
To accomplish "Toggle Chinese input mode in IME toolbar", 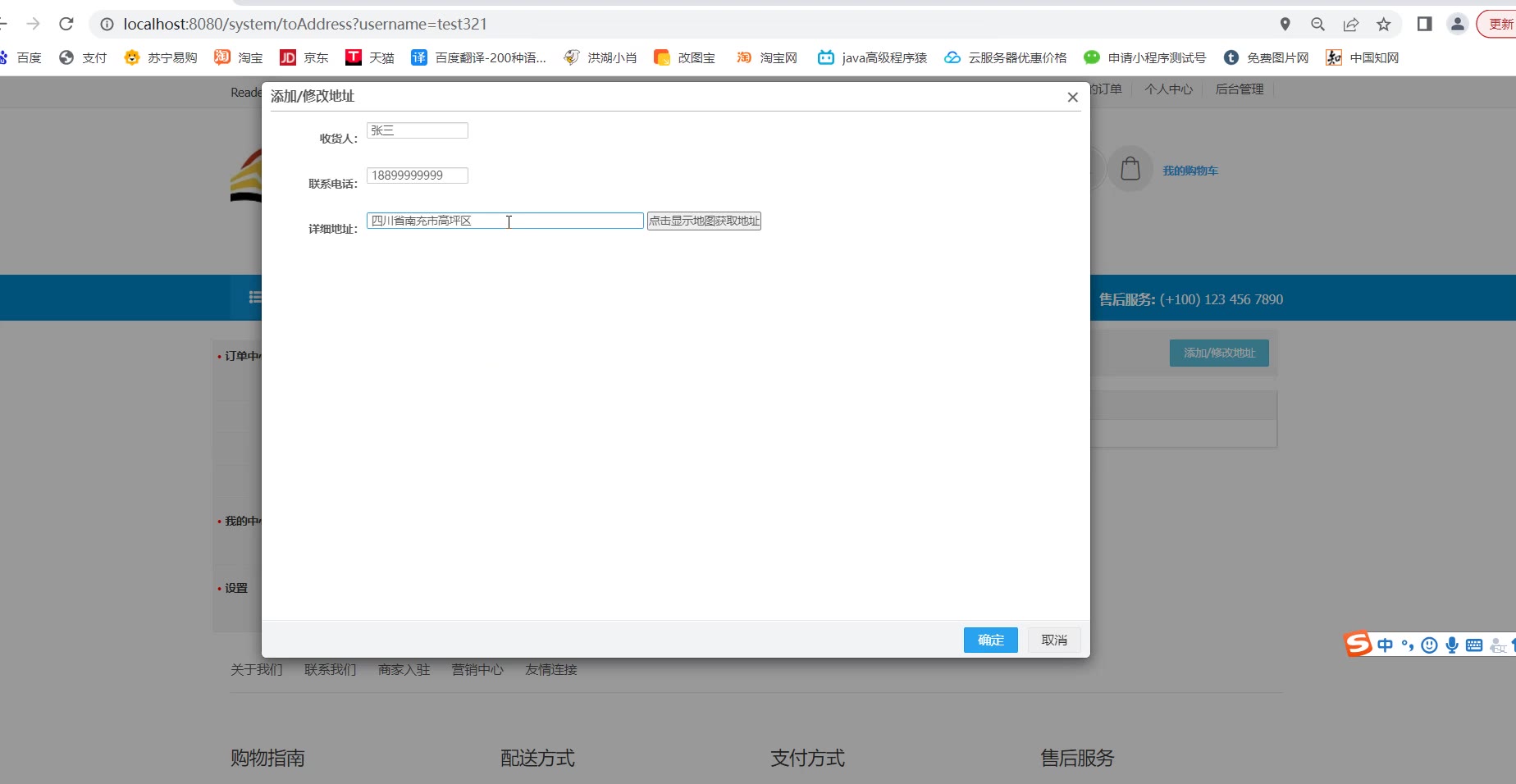I will click(x=1386, y=645).
